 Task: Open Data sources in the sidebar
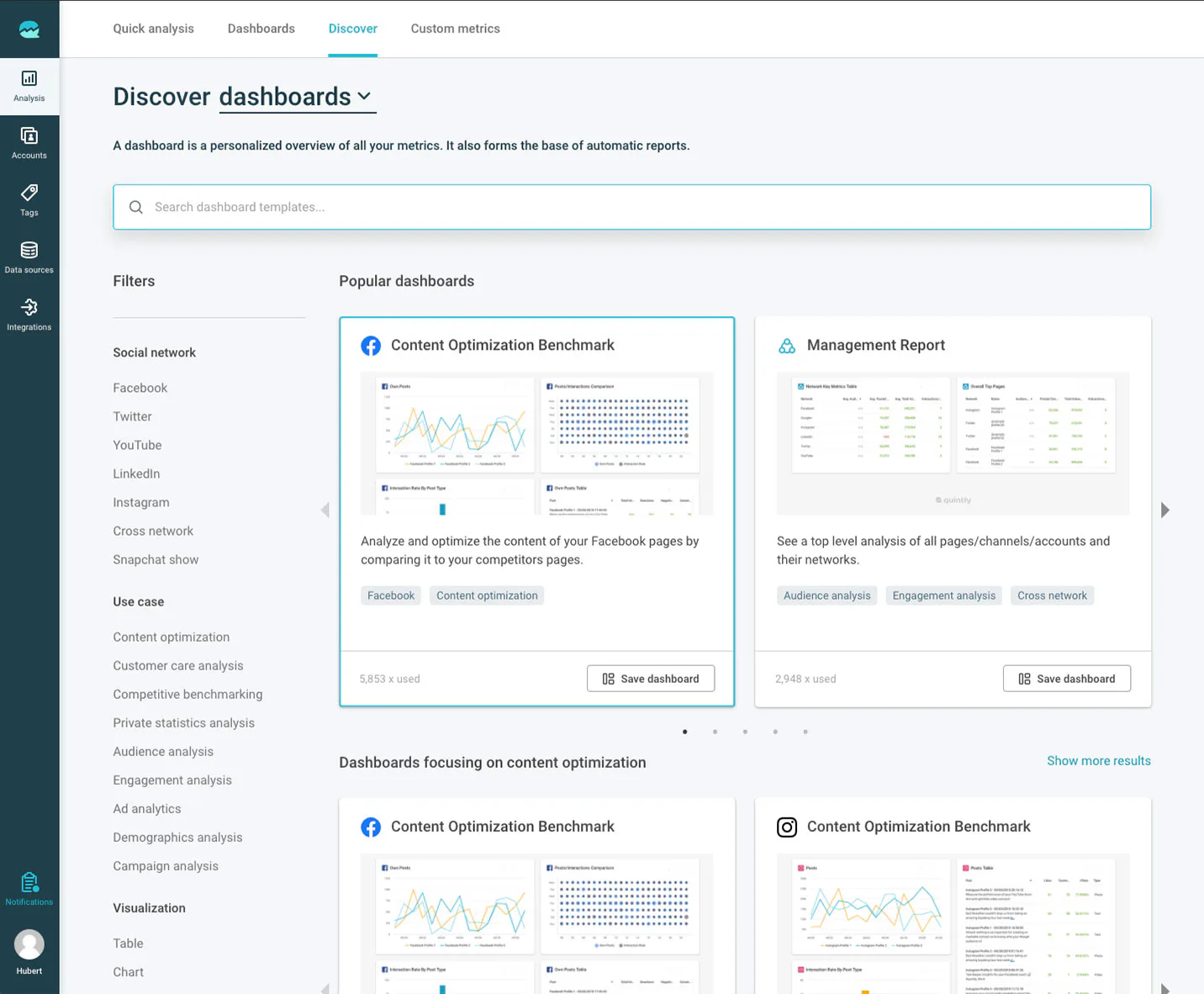click(x=29, y=258)
